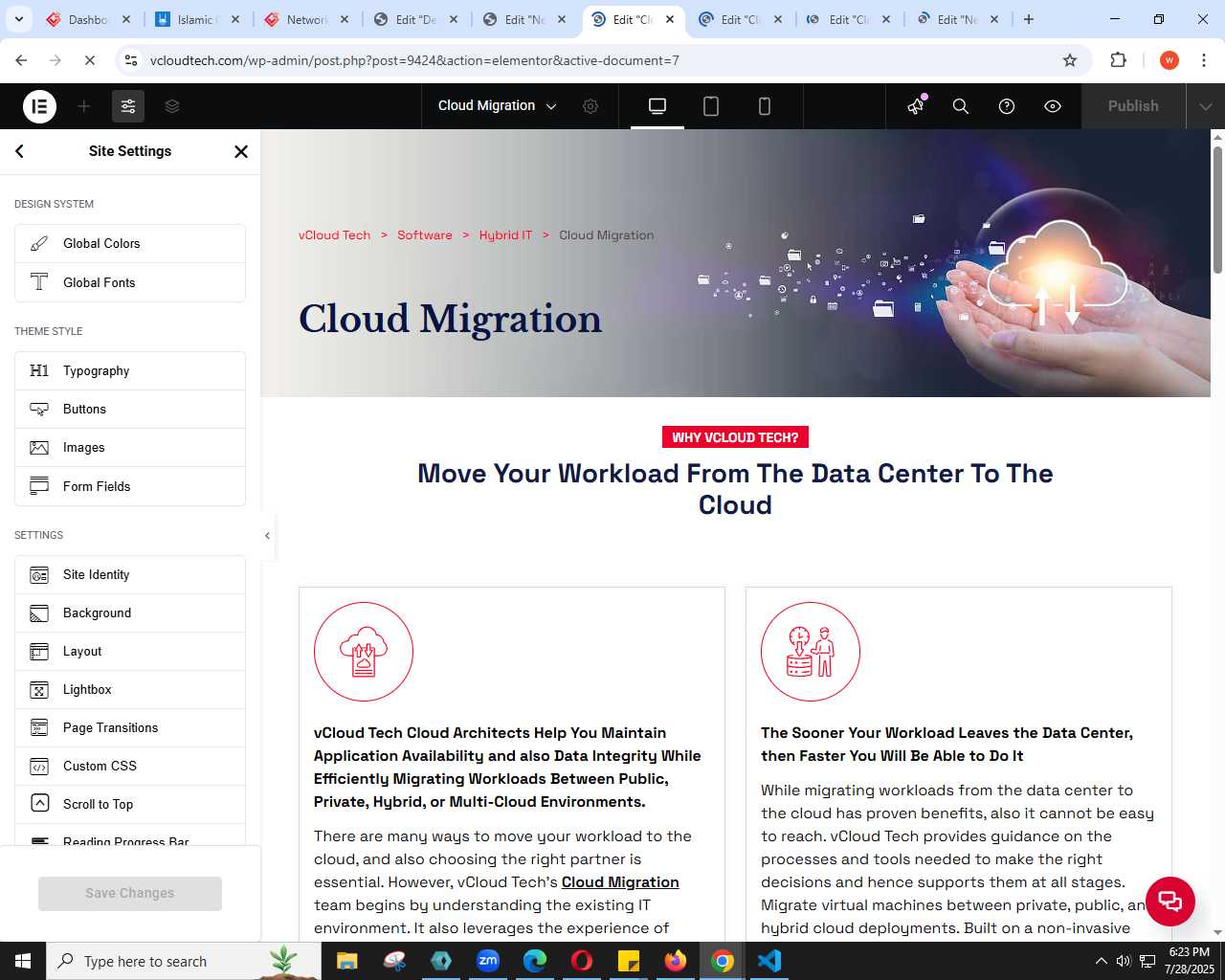The width and height of the screenshot is (1225, 980).
Task: Open a new browser tab
Action: (x=1029, y=19)
